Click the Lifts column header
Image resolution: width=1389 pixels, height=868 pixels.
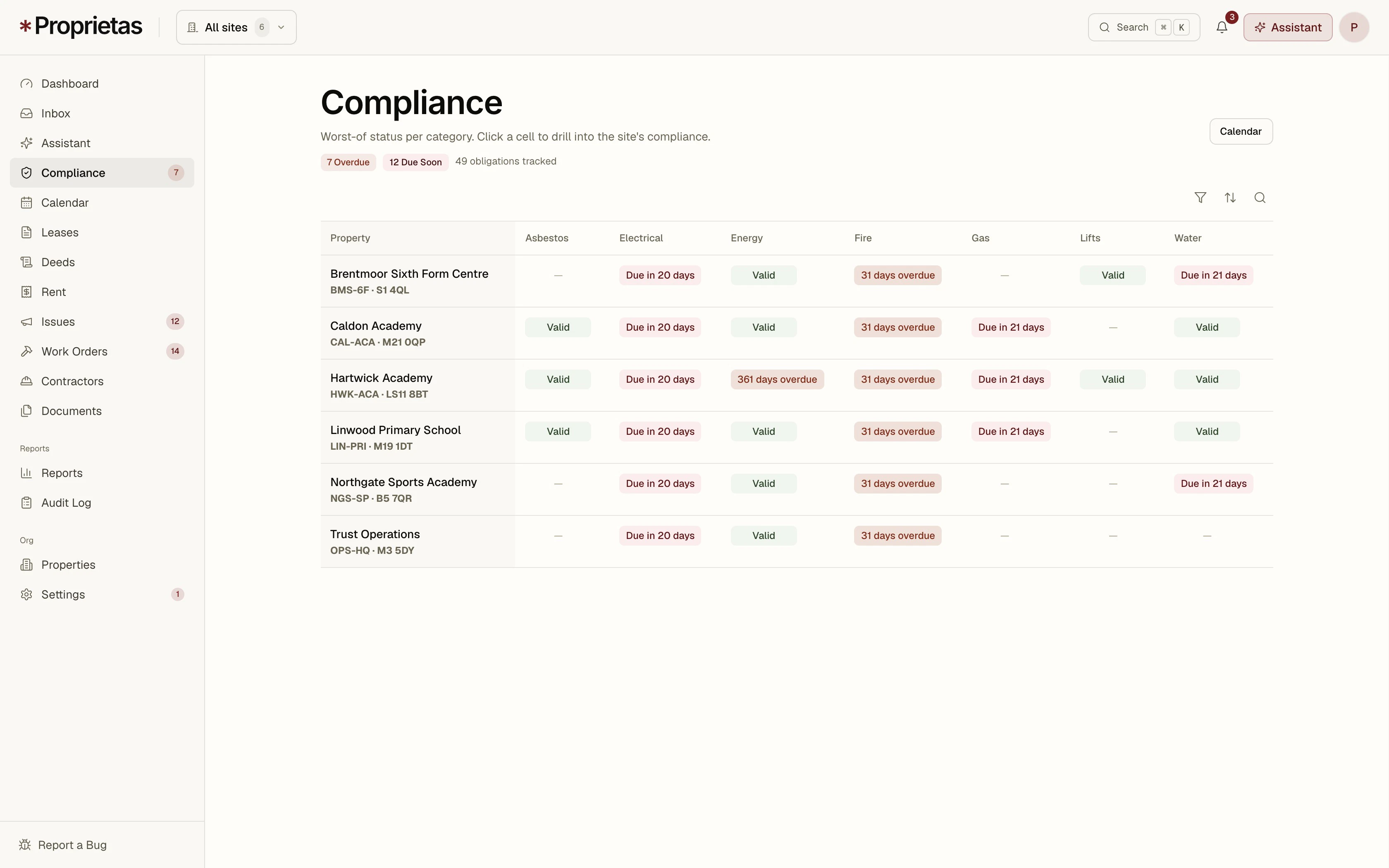pos(1090,238)
